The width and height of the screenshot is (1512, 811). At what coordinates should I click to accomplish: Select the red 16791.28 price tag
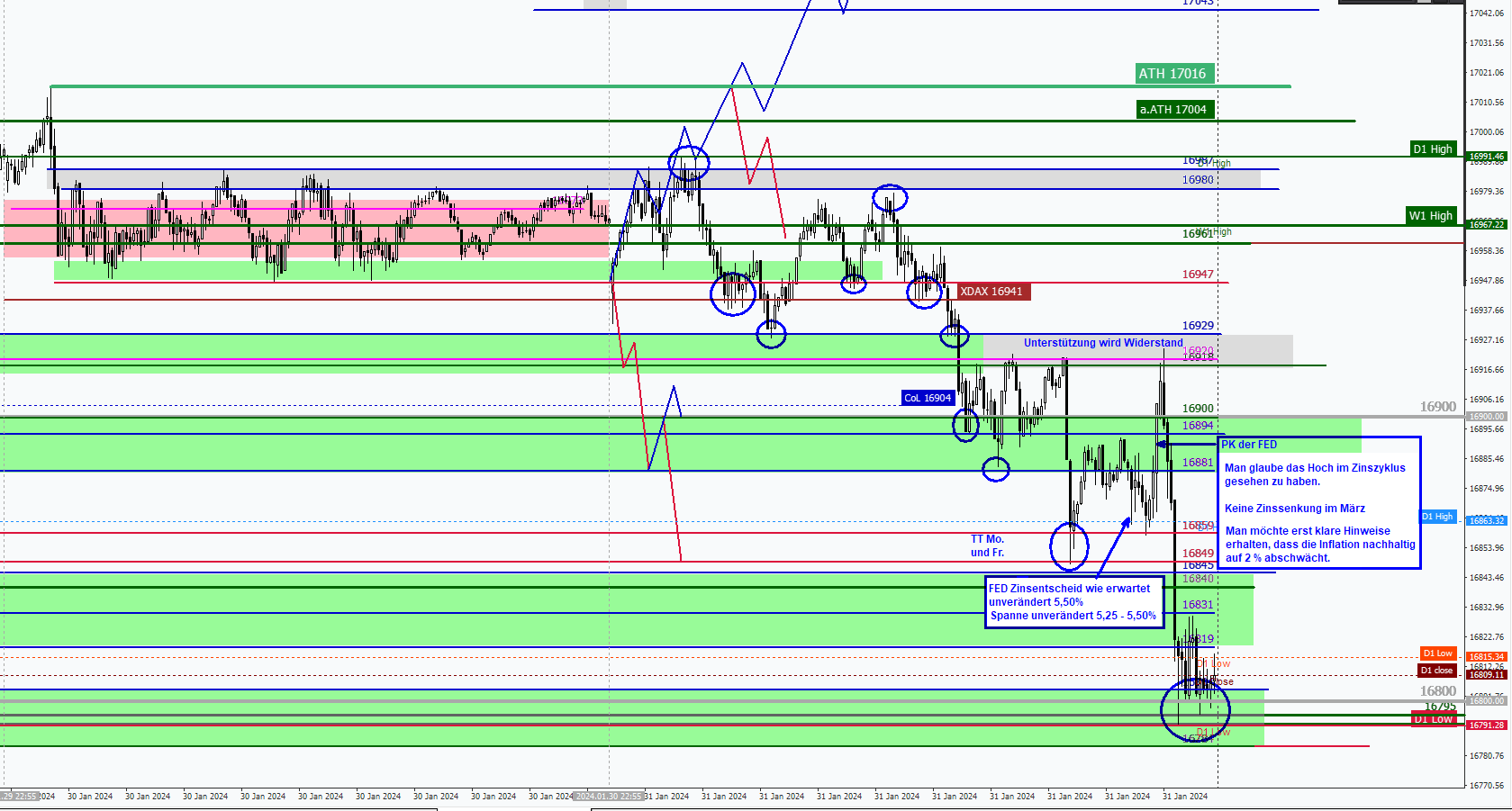1487,725
